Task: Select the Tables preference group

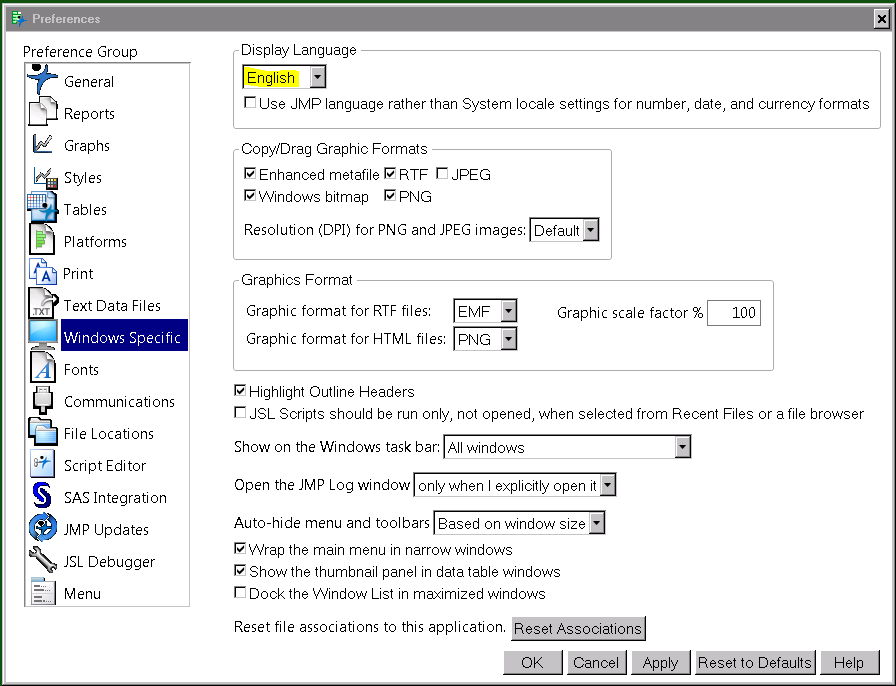Action: (x=85, y=210)
